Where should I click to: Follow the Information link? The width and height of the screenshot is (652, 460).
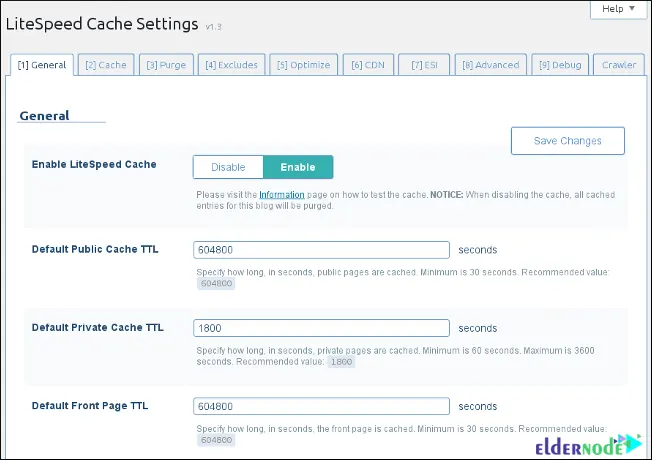282,195
